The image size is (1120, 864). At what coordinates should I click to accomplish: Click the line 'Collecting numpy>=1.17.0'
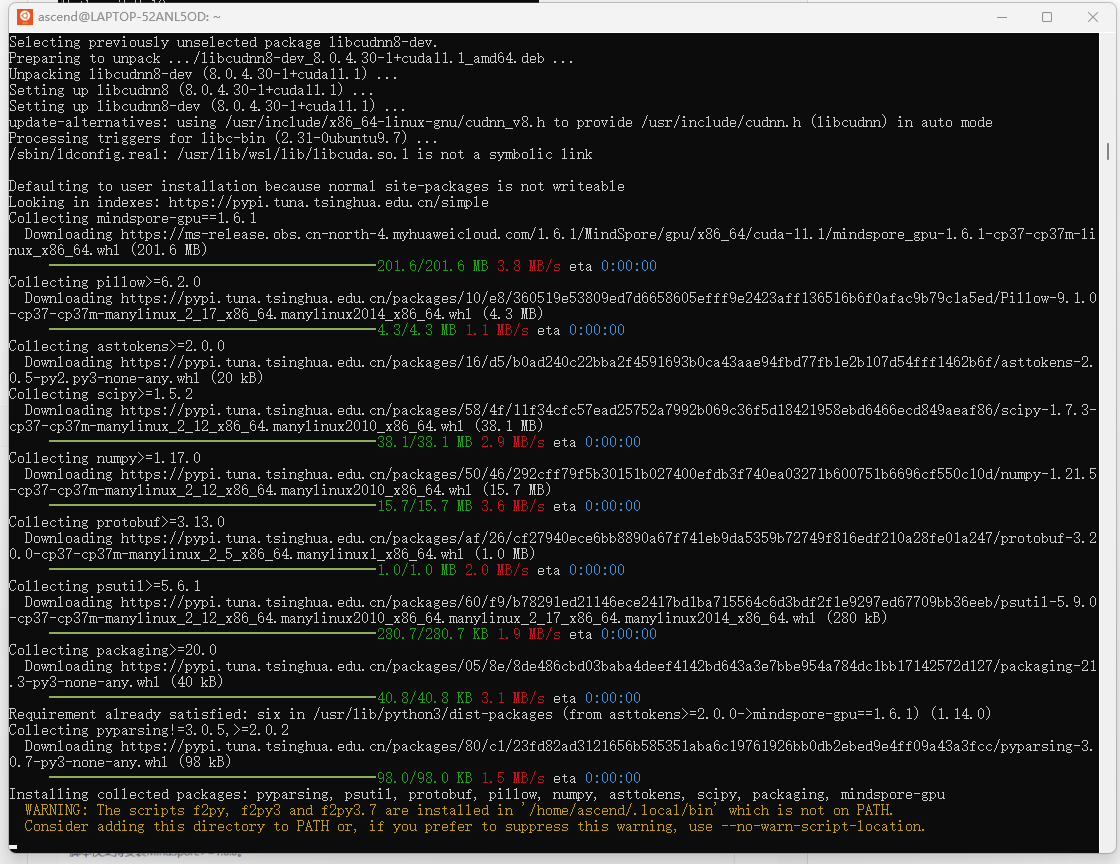pyautogui.click(x=105, y=458)
